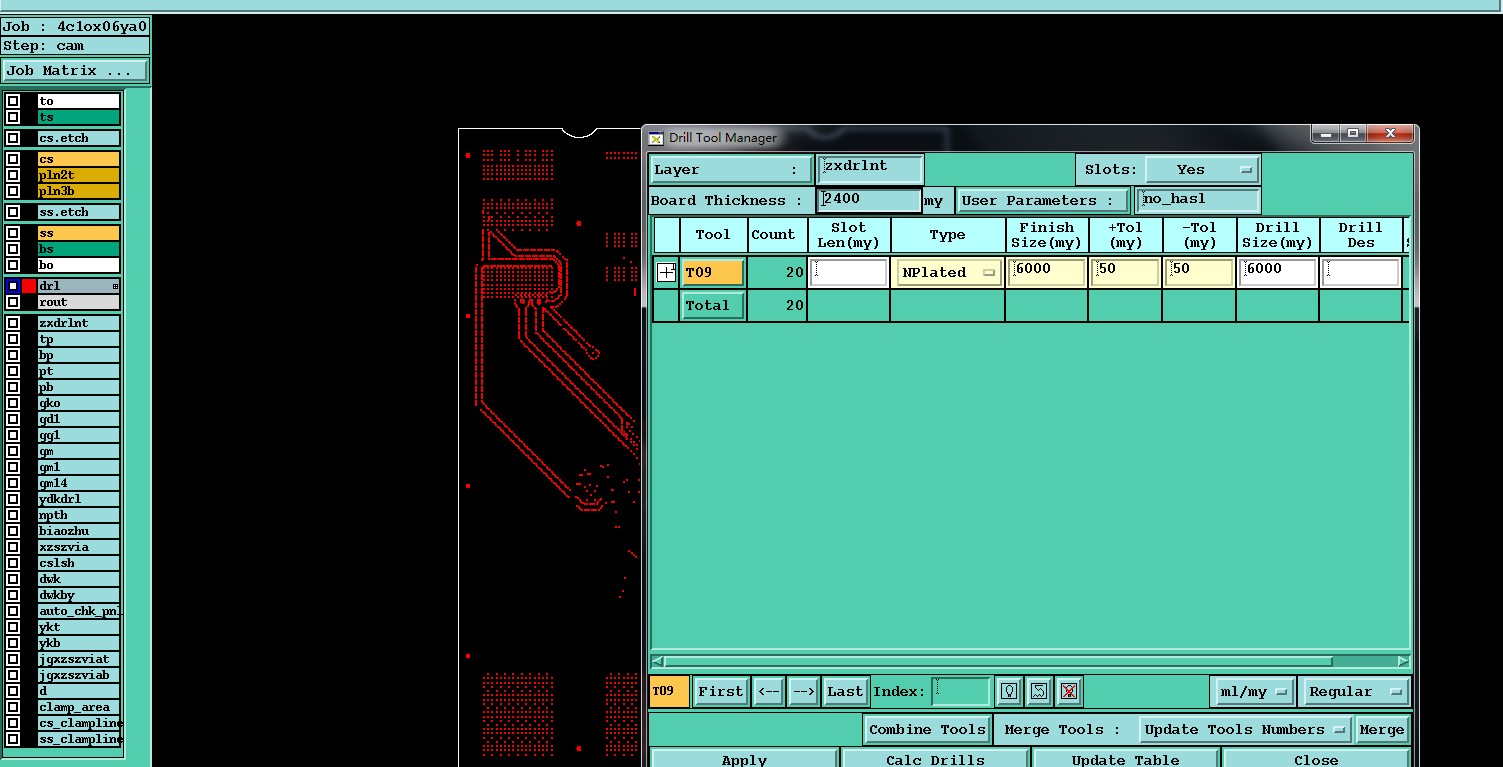
Task: Click the middle tool icon next to Index field
Action: 1039,691
